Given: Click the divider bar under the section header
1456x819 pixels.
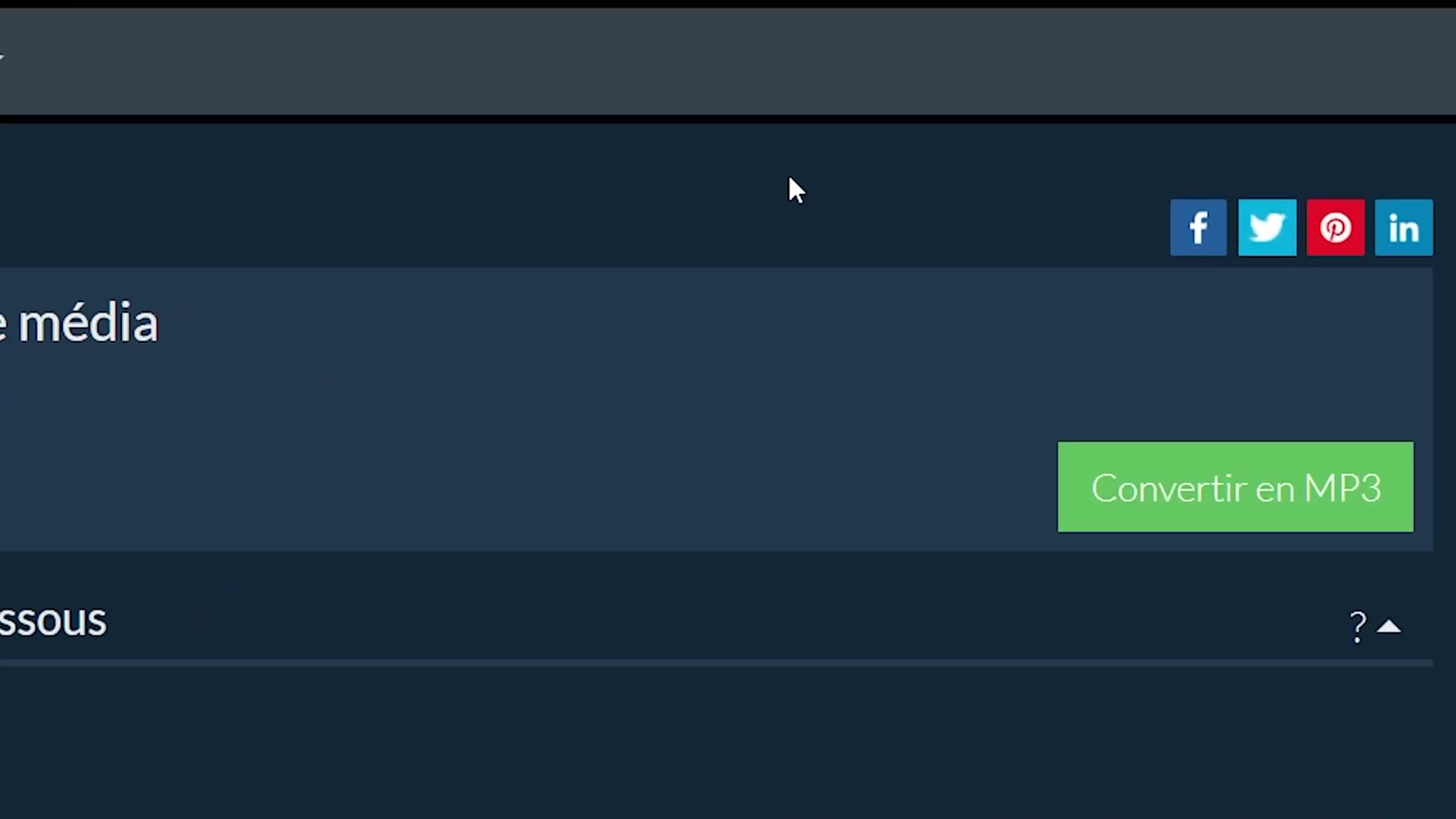Looking at the screenshot, I should (717, 664).
